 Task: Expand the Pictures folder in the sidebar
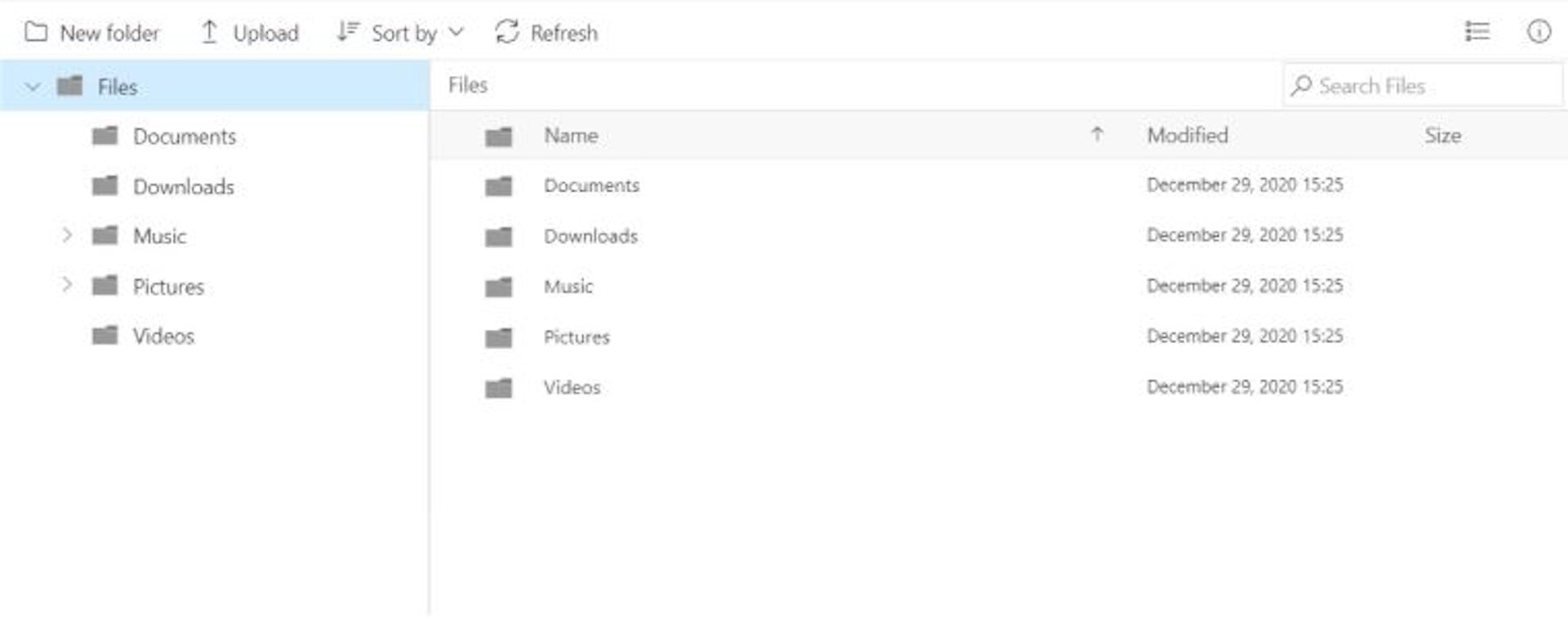(67, 284)
